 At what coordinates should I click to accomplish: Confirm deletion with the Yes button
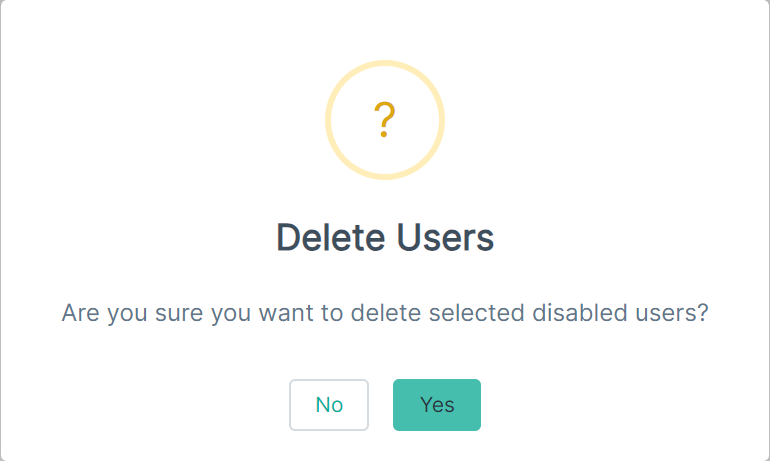(437, 405)
